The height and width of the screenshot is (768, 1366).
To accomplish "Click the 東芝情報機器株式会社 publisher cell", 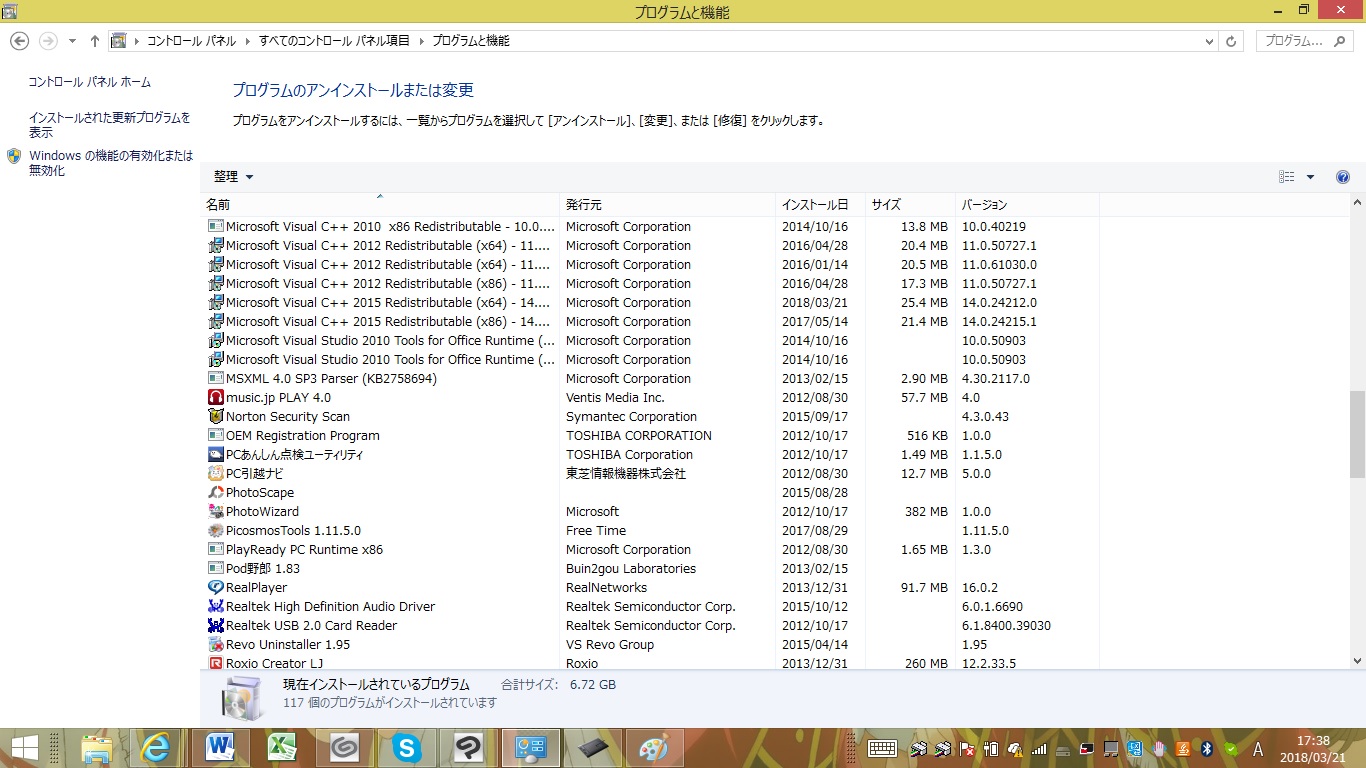I will (x=626, y=474).
